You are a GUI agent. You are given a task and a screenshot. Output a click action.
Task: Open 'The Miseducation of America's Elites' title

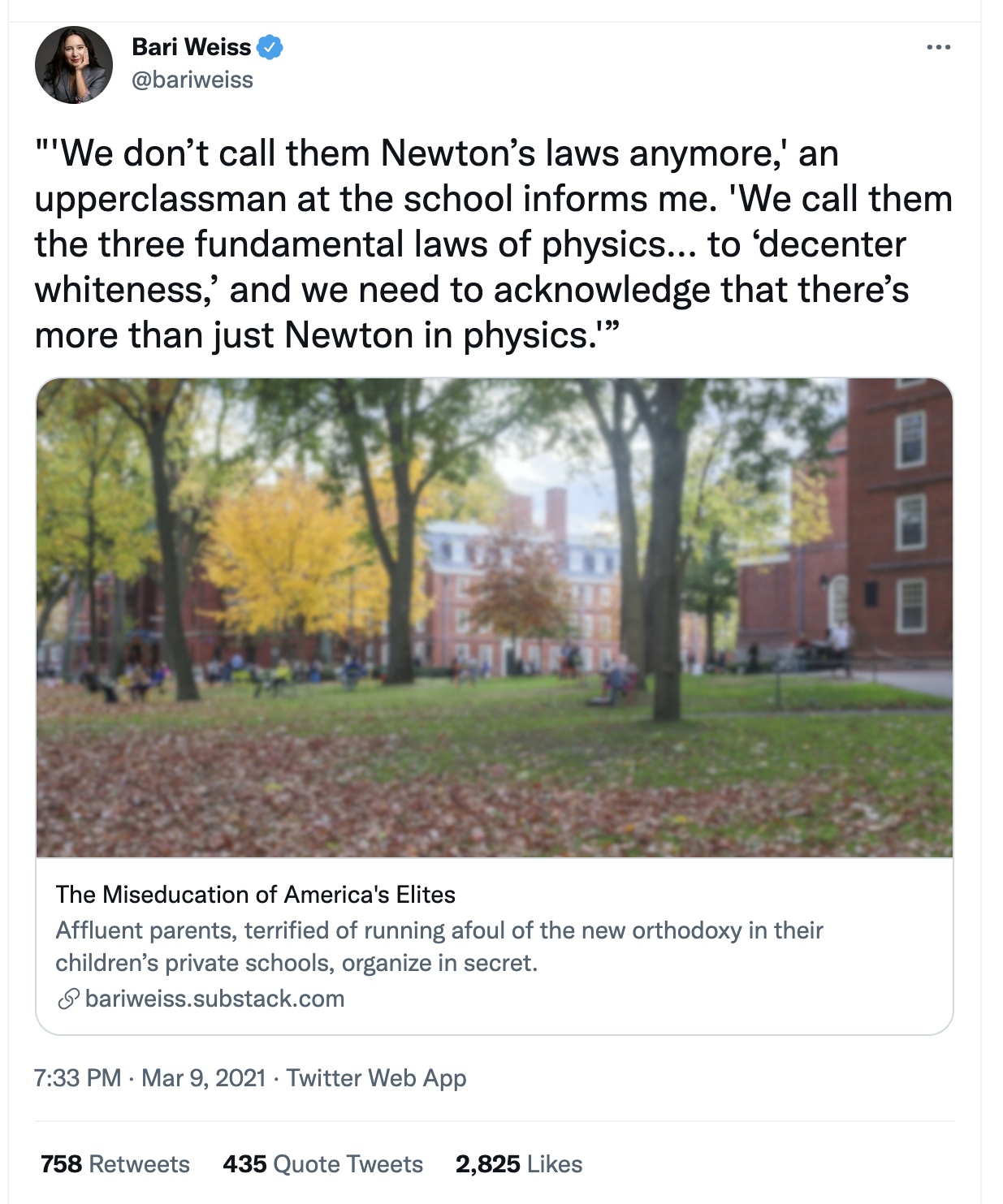click(256, 895)
